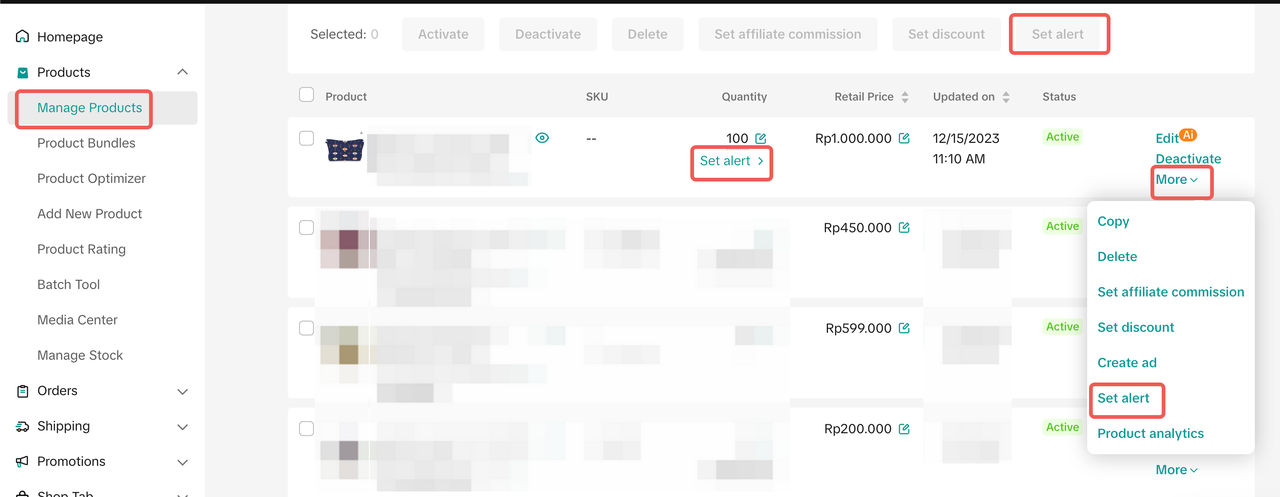Click the Products bag icon in sidebar
The width and height of the screenshot is (1280, 497).
pyautogui.click(x=23, y=72)
